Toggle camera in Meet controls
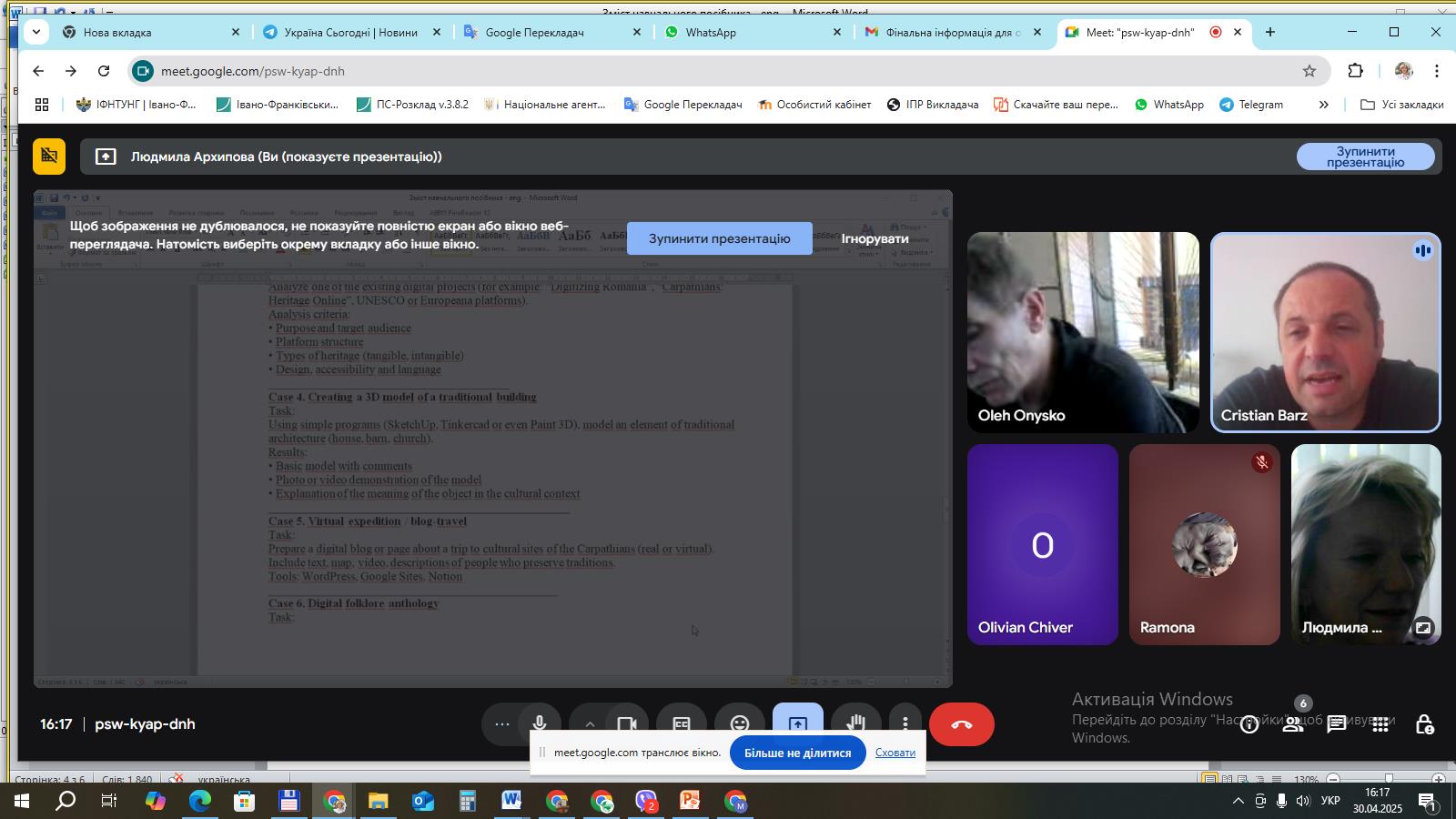1456x819 pixels. [627, 723]
